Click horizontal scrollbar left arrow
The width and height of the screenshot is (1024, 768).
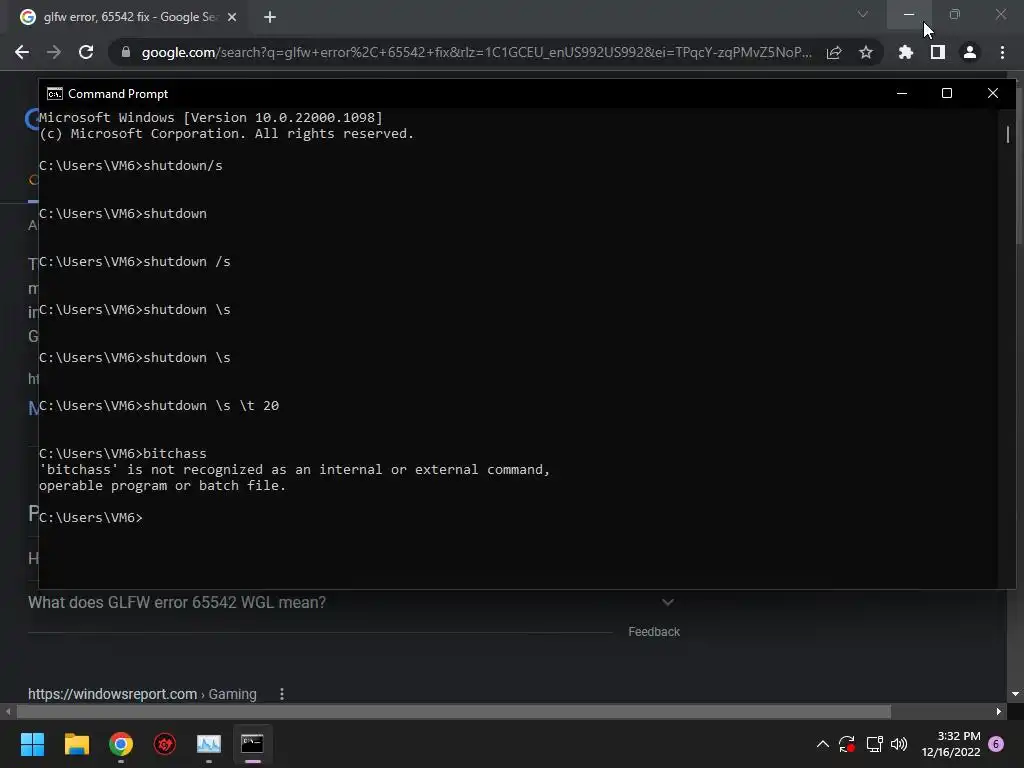pos(8,711)
